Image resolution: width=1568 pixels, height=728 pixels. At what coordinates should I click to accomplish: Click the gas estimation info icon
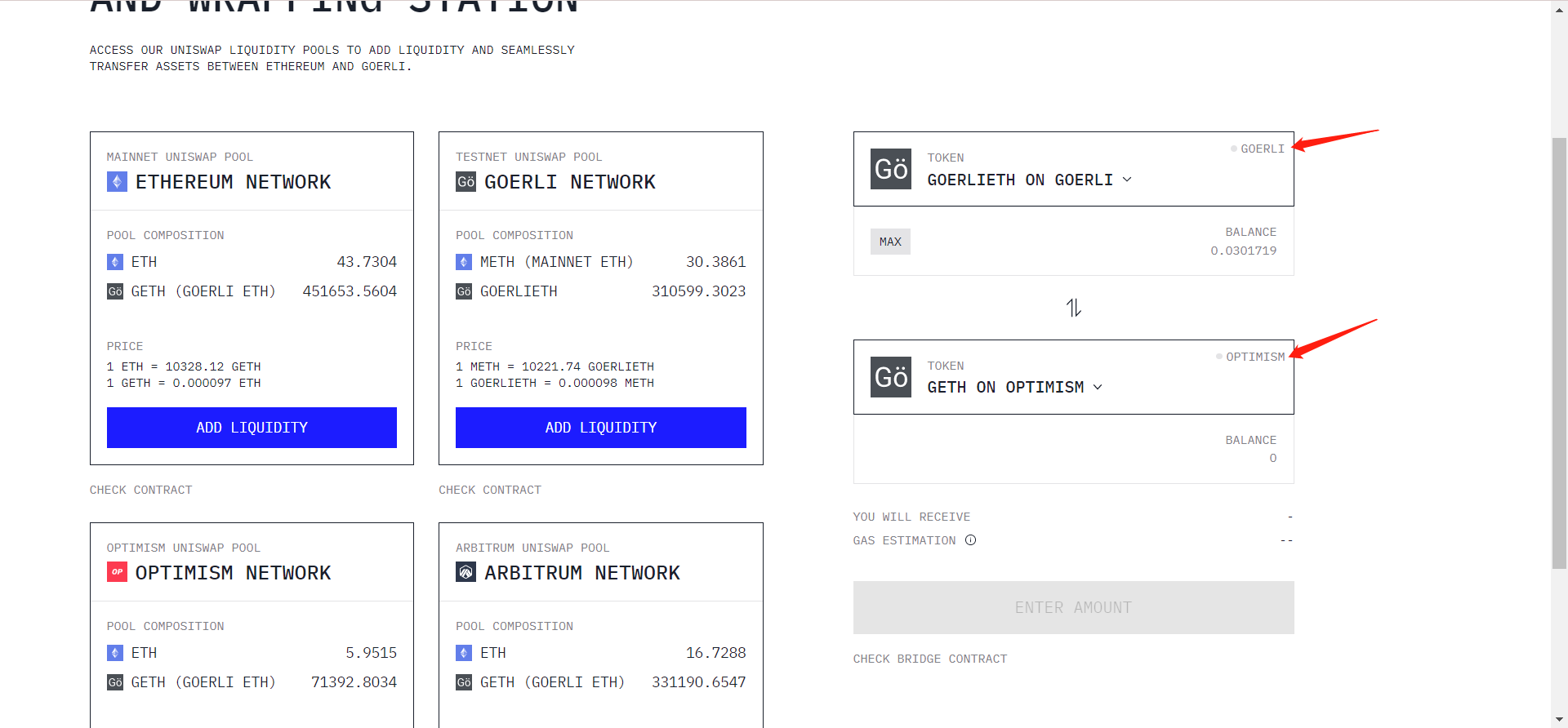[x=970, y=540]
